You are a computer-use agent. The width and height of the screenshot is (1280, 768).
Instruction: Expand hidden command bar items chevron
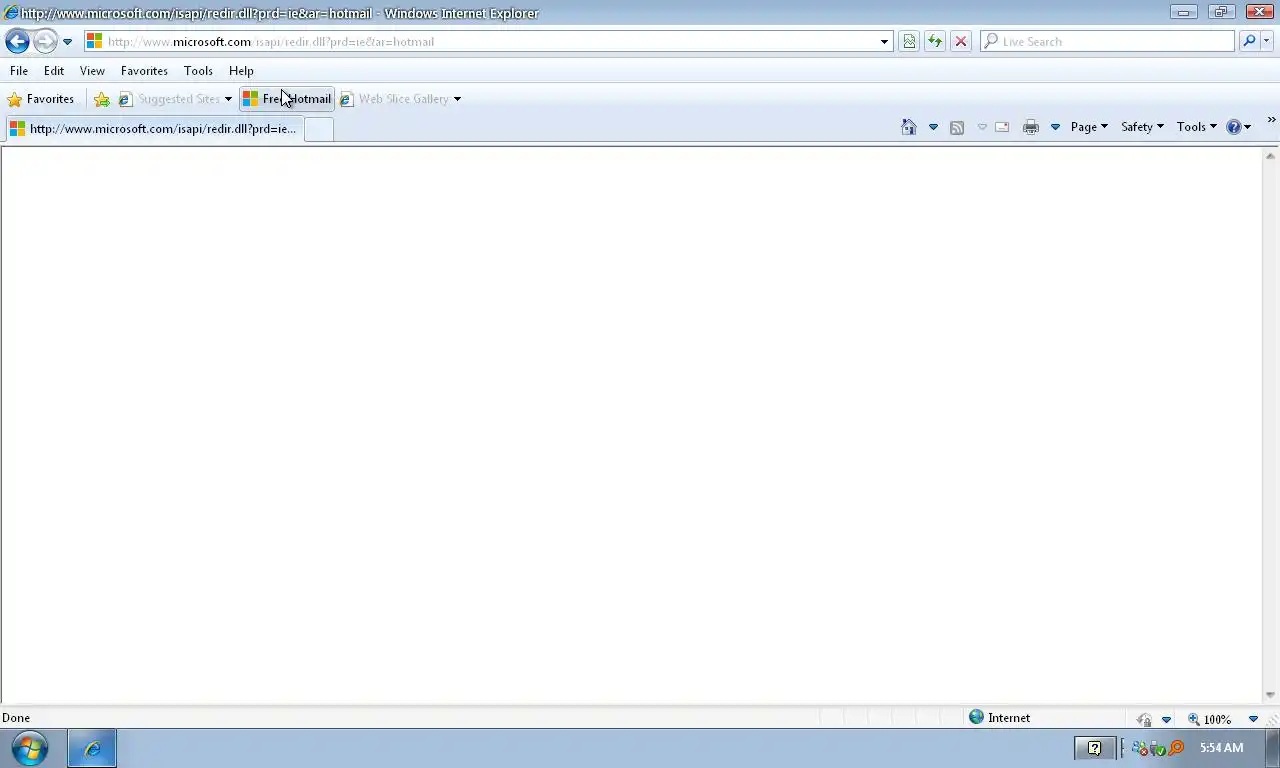(x=1271, y=120)
